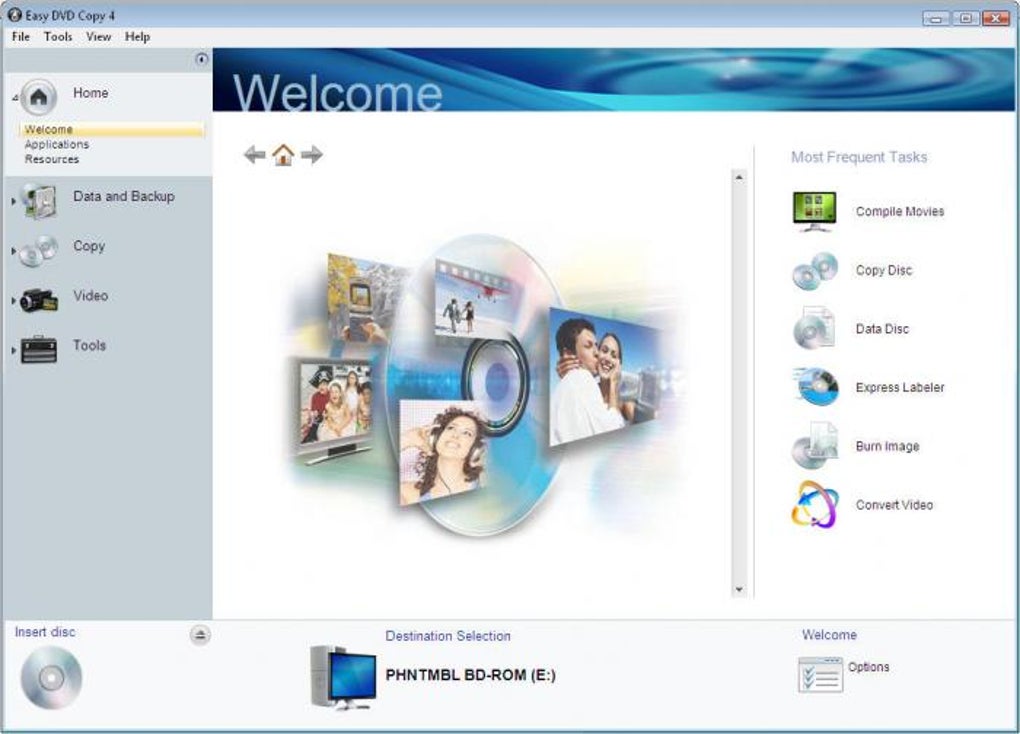Image resolution: width=1020 pixels, height=734 pixels.
Task: Click the Insert disc label
Action: 45,632
